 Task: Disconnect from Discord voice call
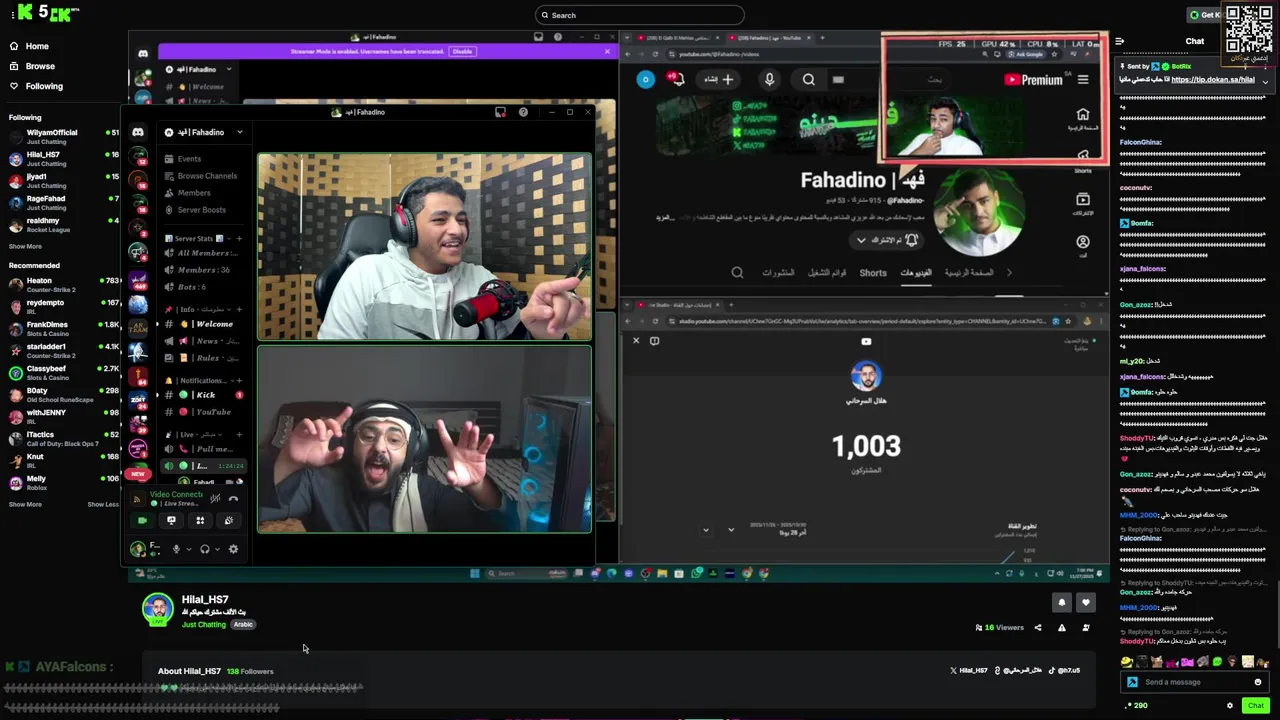pos(234,498)
